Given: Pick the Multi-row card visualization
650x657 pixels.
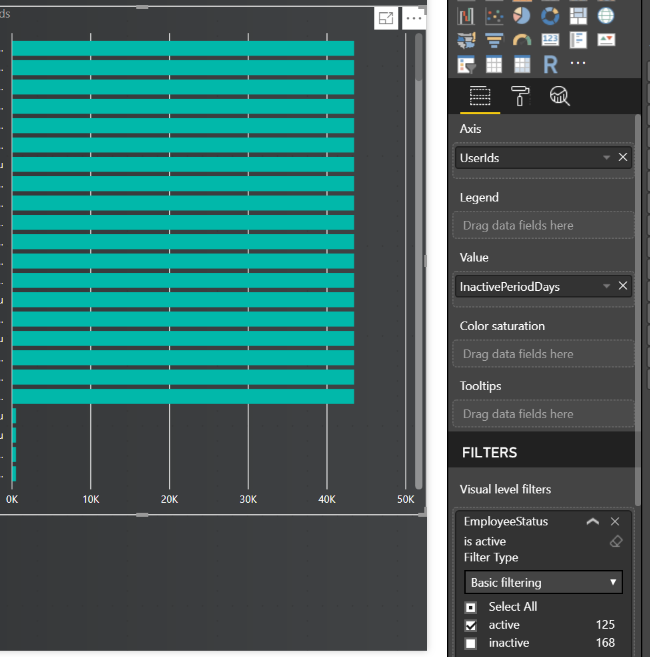Looking at the screenshot, I should coord(578,40).
